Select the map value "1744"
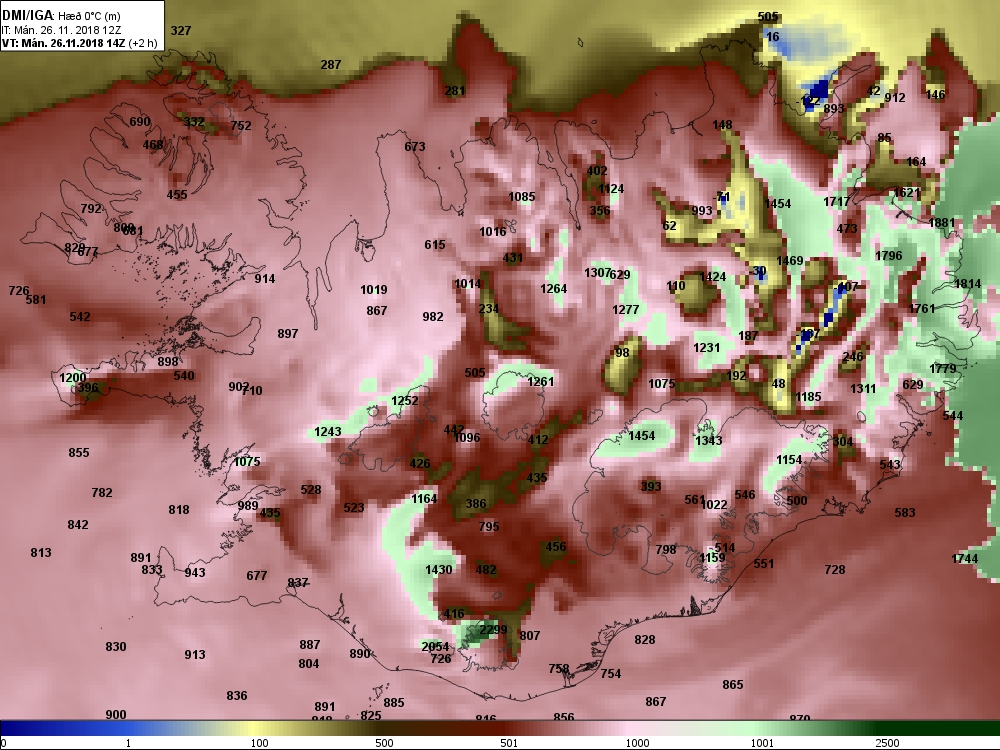The width and height of the screenshot is (1000, 750). pyautogui.click(x=964, y=559)
